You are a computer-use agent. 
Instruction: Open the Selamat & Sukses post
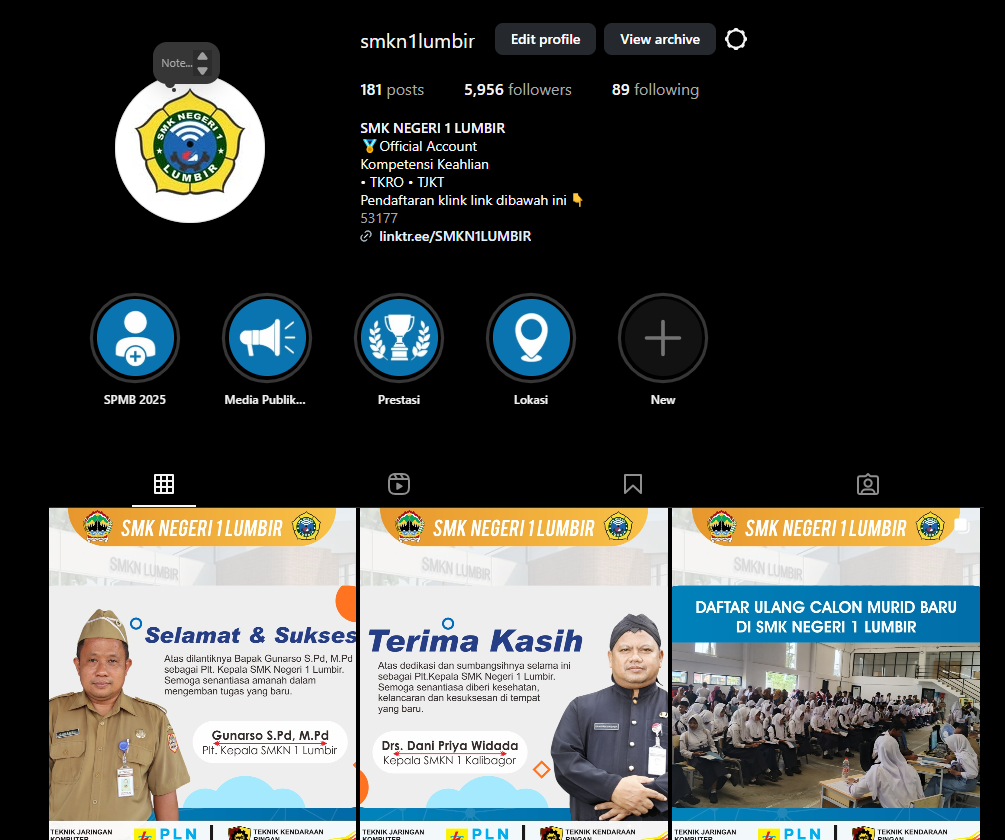(x=203, y=674)
